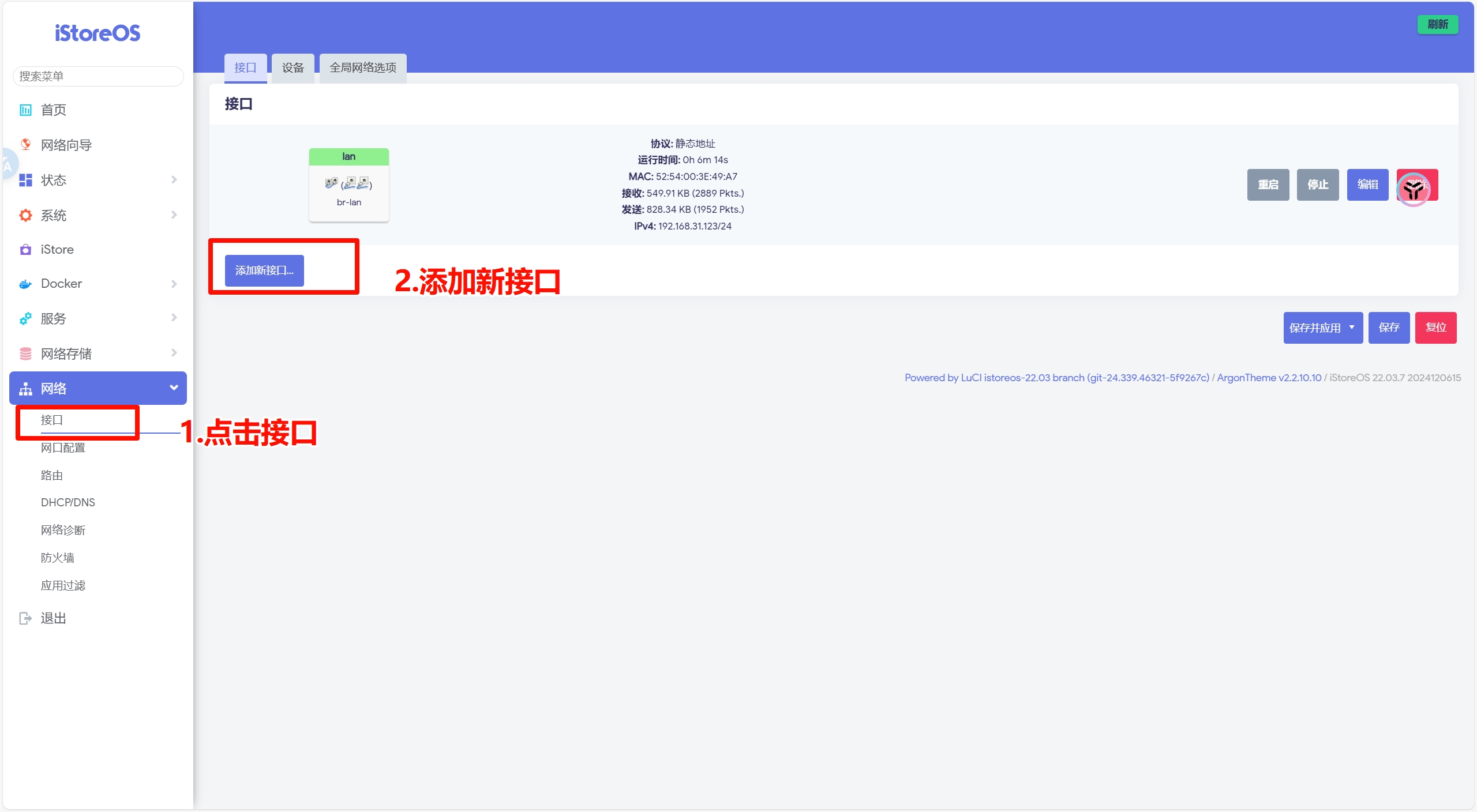Open 防火墙 in the network submenu
The width and height of the screenshot is (1477, 812).
[57, 558]
